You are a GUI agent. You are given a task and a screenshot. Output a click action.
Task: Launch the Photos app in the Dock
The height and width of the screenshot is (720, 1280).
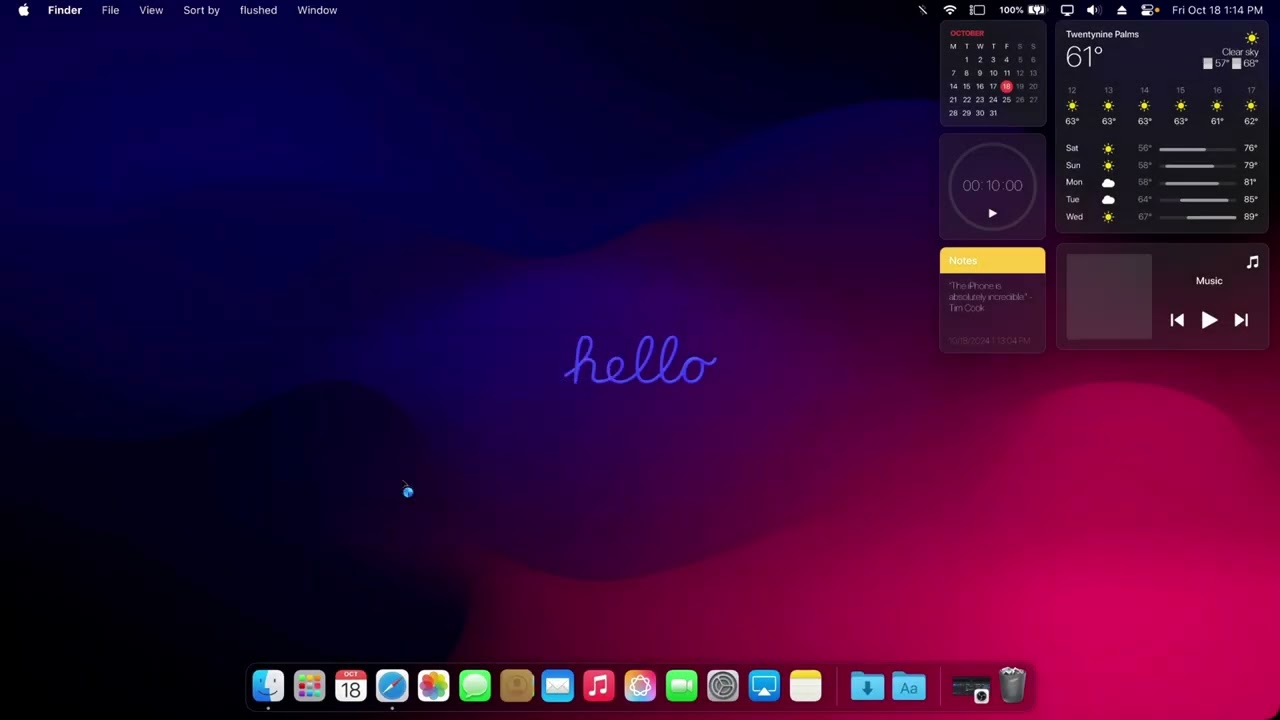[x=433, y=686]
